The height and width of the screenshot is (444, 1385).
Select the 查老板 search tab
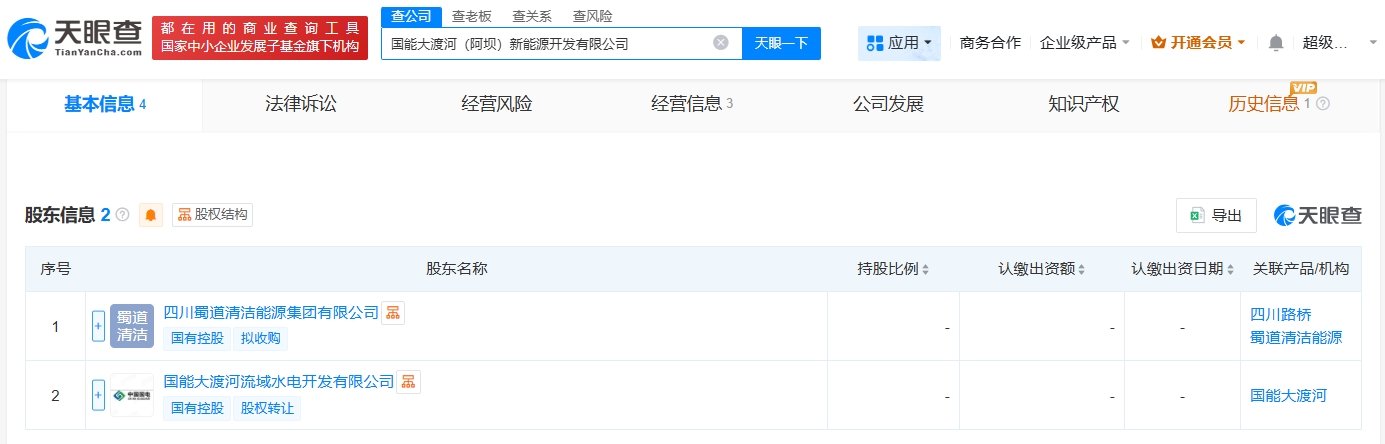pos(471,16)
